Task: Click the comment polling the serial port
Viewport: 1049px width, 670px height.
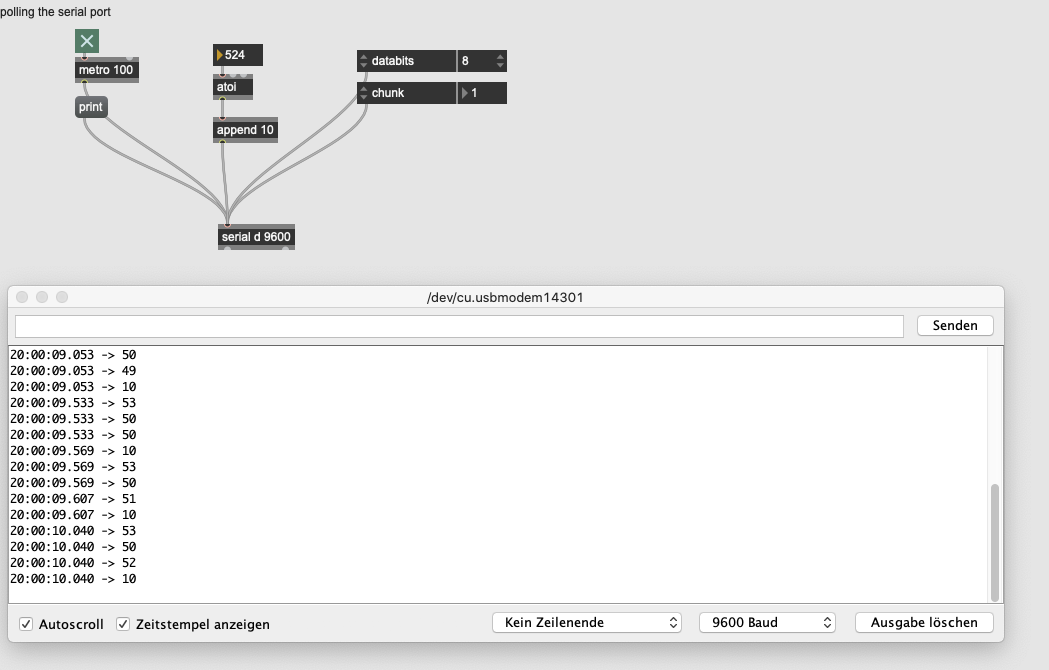Action: point(56,12)
